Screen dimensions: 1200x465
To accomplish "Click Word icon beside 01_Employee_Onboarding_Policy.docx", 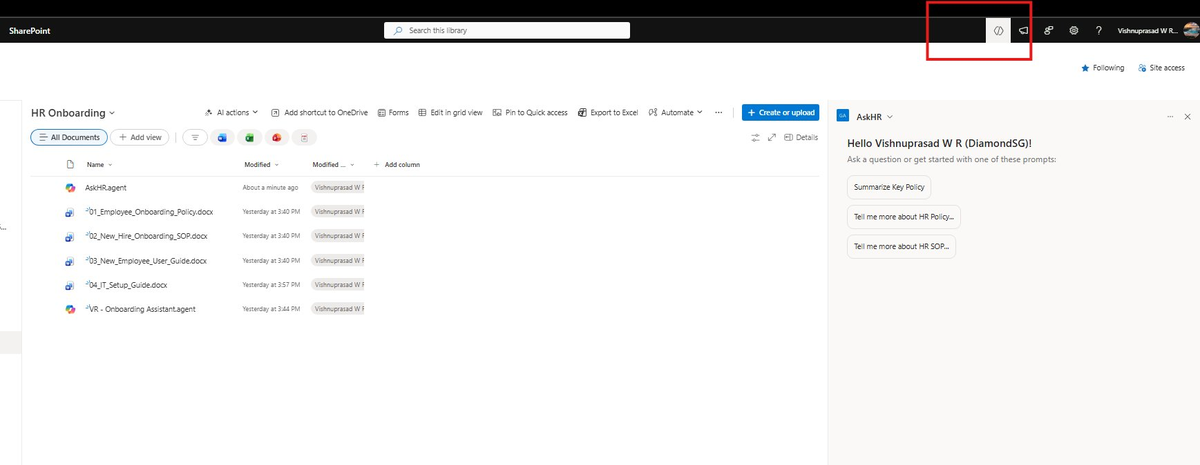I will [x=70, y=212].
